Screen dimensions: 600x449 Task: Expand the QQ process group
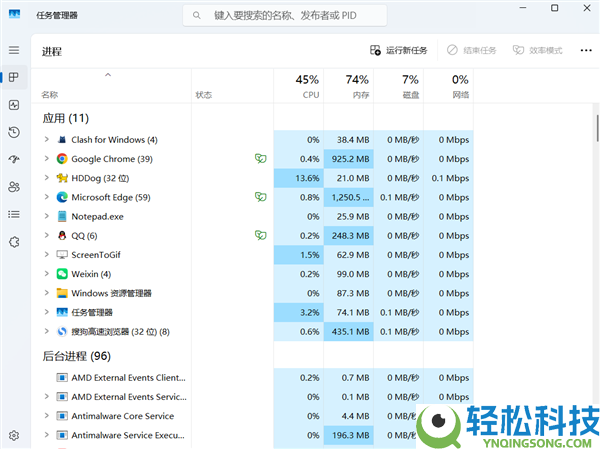pyautogui.click(x=47, y=235)
